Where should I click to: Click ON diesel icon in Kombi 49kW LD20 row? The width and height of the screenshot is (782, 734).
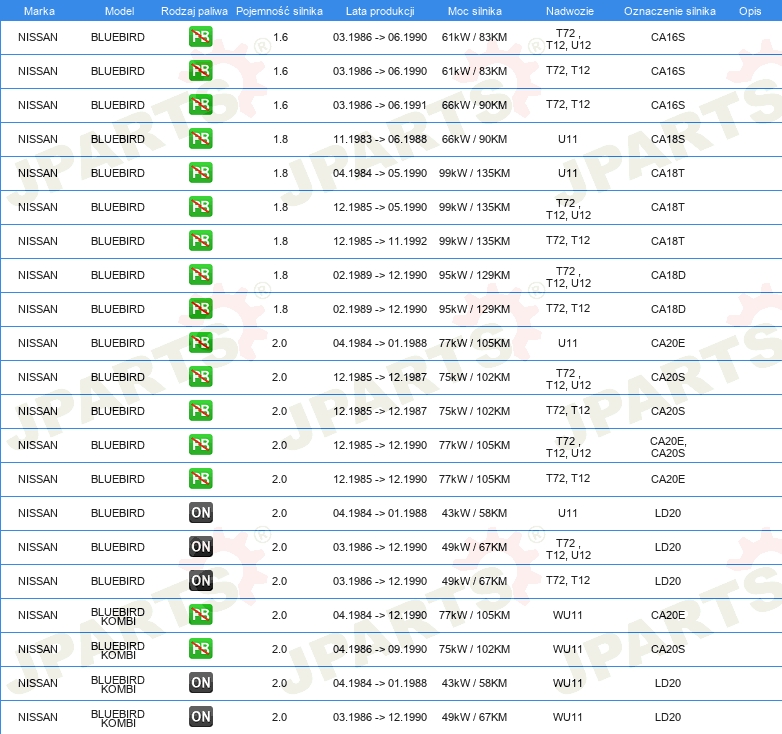(200, 717)
